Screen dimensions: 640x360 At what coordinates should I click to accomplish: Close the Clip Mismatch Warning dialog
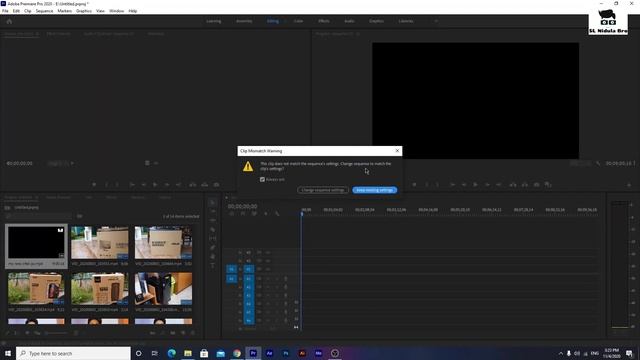point(397,151)
